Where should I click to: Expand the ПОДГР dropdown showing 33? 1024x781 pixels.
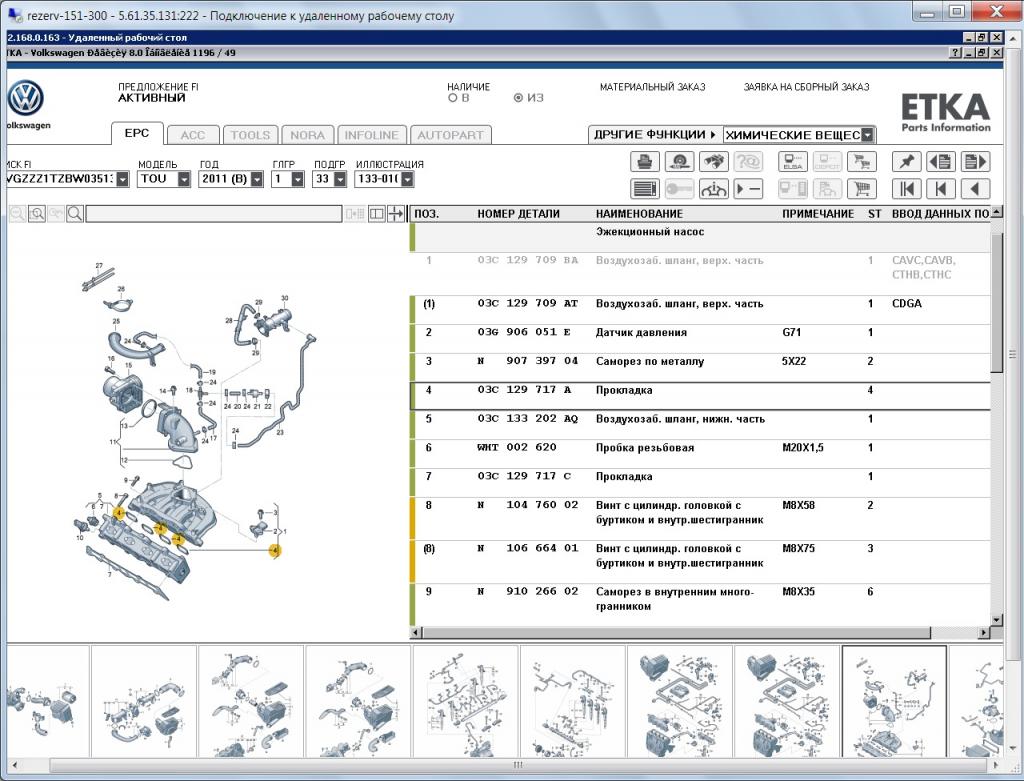click(x=340, y=179)
